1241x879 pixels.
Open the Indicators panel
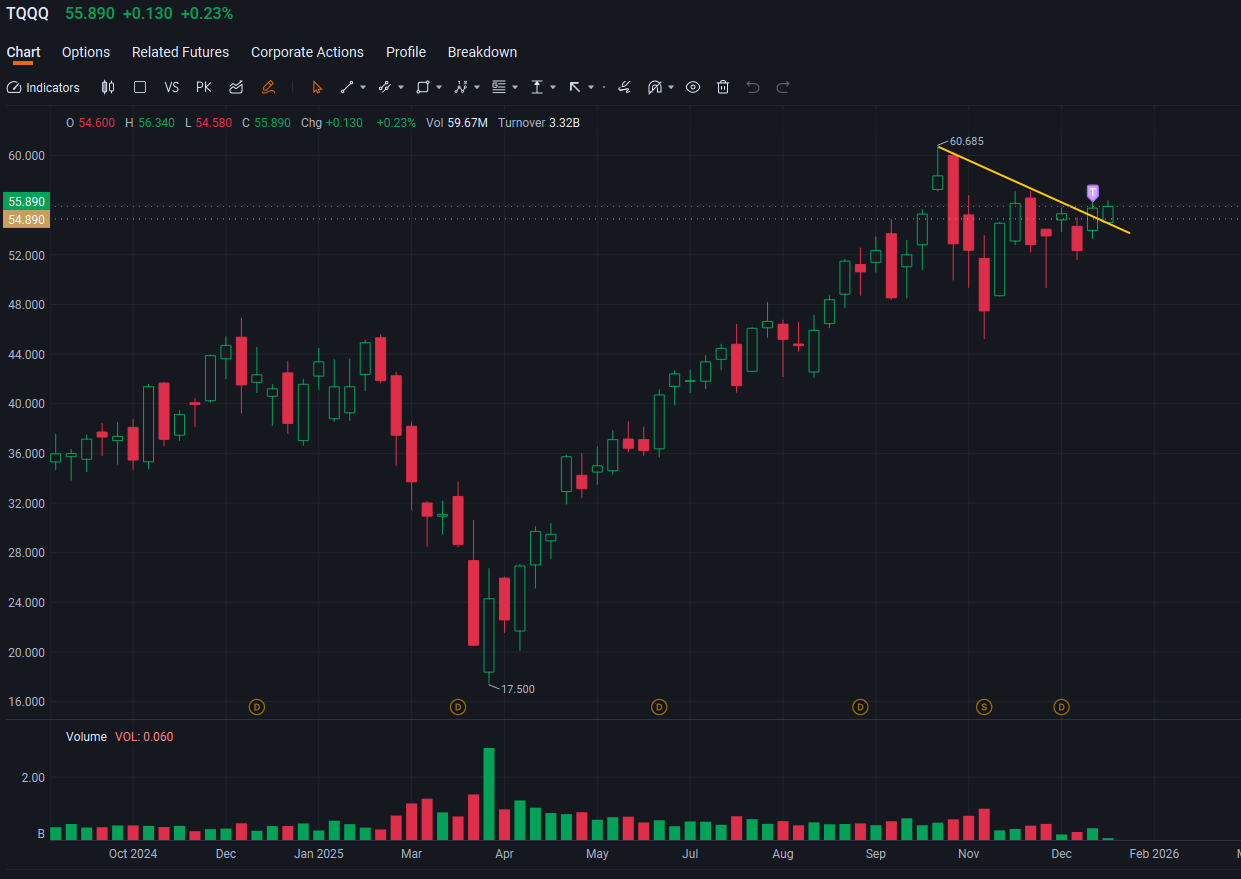[x=43, y=88]
